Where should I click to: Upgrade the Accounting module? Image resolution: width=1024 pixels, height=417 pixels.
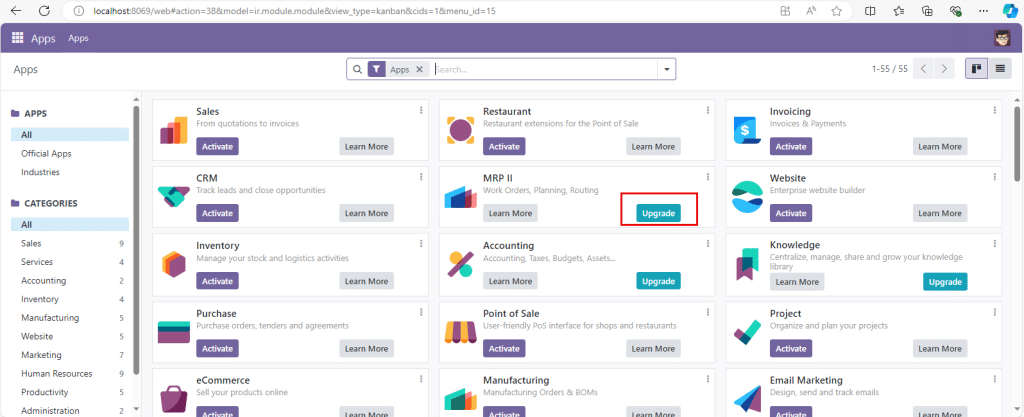(658, 281)
